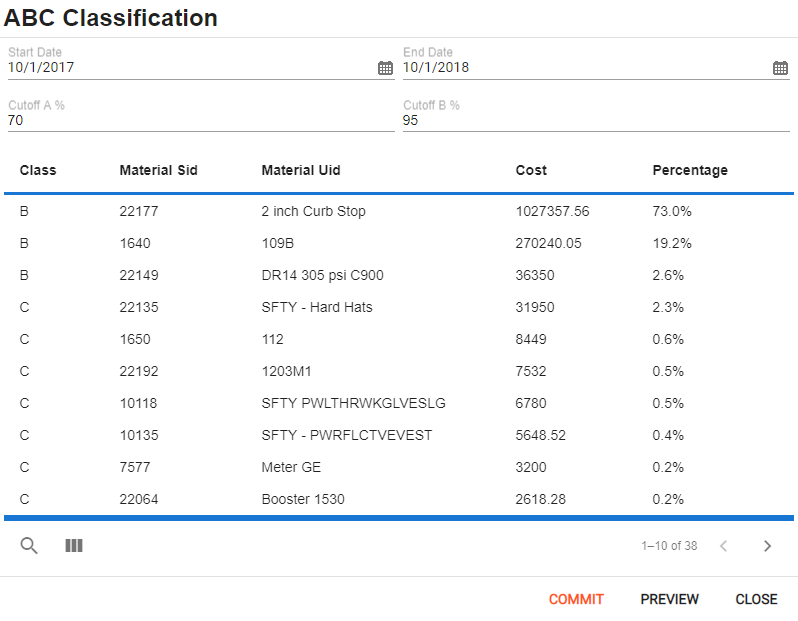Viewport: 798px width, 621px height.
Task: Select the Booster 1530 row
Action: pyautogui.click(x=399, y=499)
